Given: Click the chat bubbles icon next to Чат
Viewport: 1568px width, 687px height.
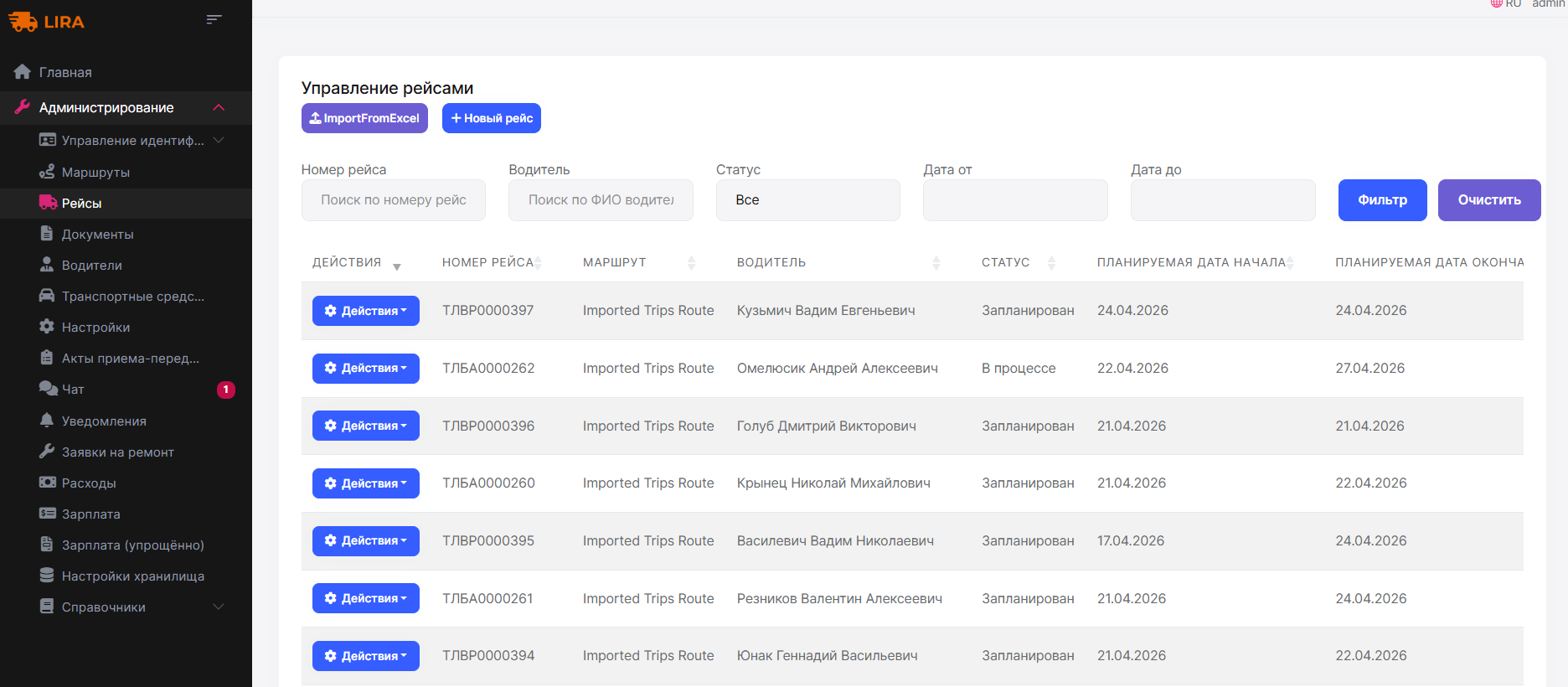Looking at the screenshot, I should click(x=49, y=389).
